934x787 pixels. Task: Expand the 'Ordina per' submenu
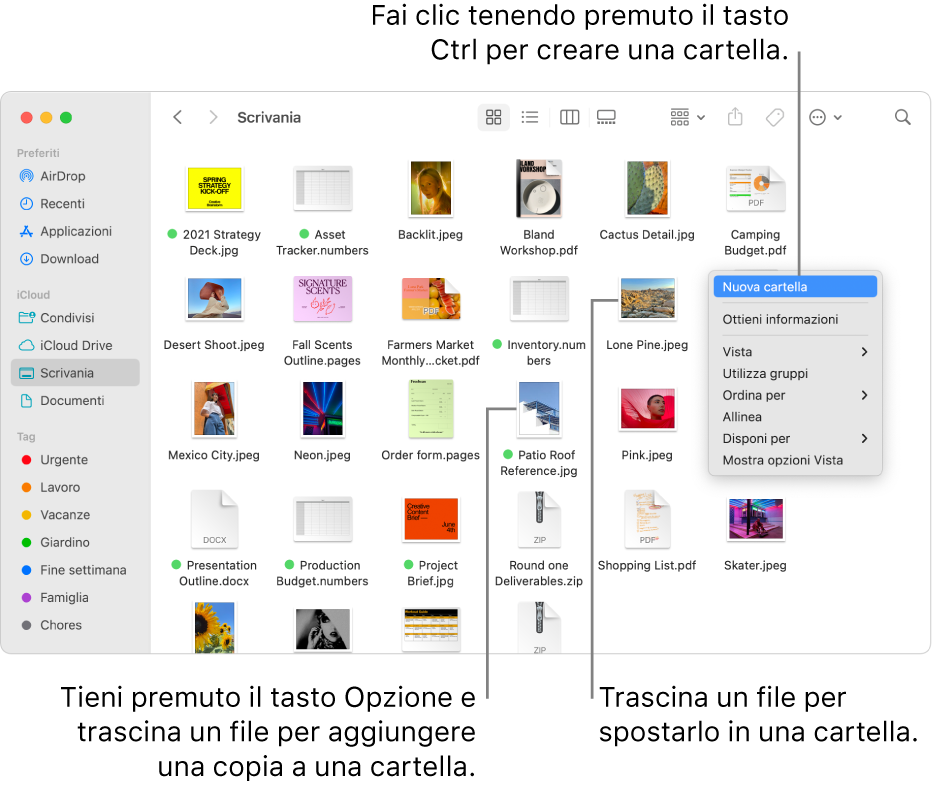point(755,395)
